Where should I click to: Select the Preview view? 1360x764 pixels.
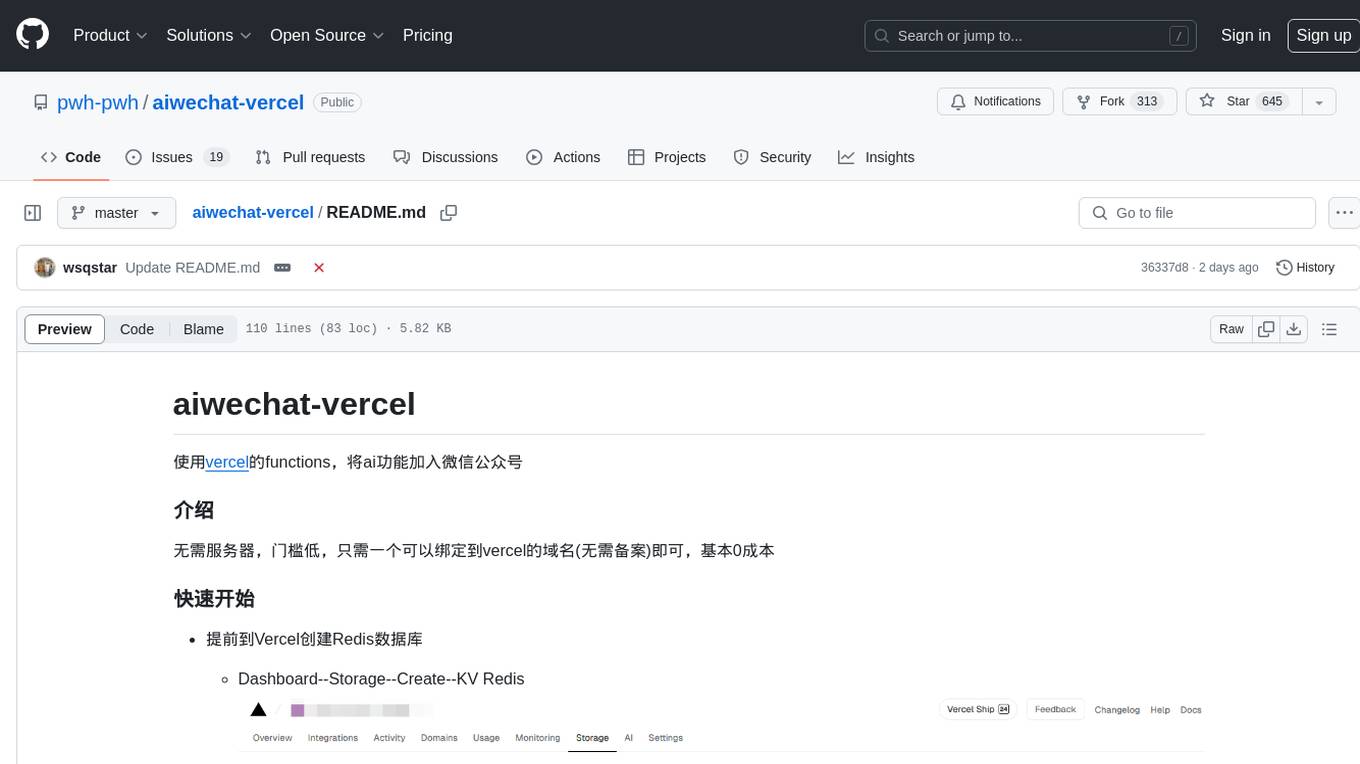point(65,329)
